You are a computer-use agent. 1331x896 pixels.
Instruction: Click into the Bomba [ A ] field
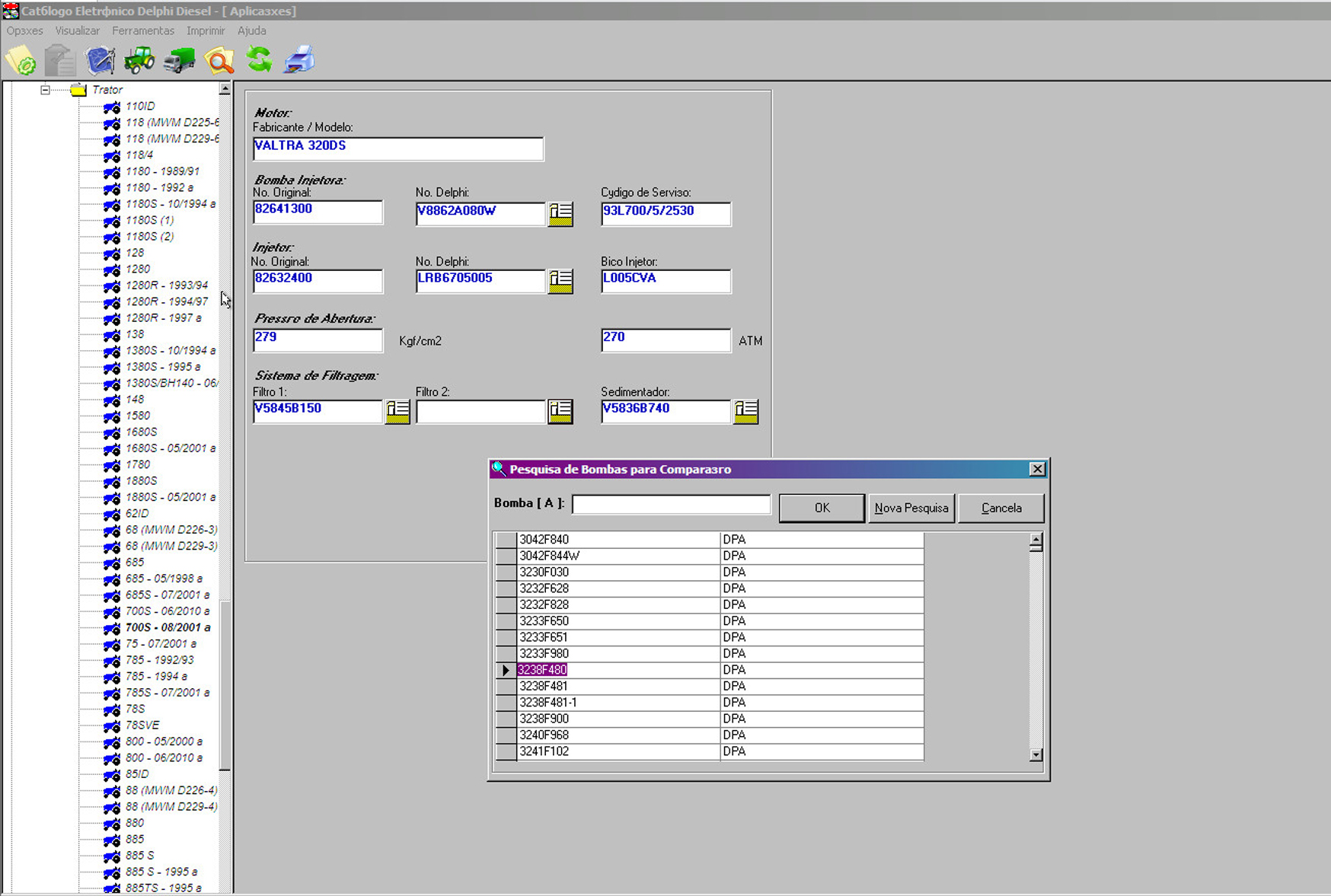pyautogui.click(x=671, y=505)
